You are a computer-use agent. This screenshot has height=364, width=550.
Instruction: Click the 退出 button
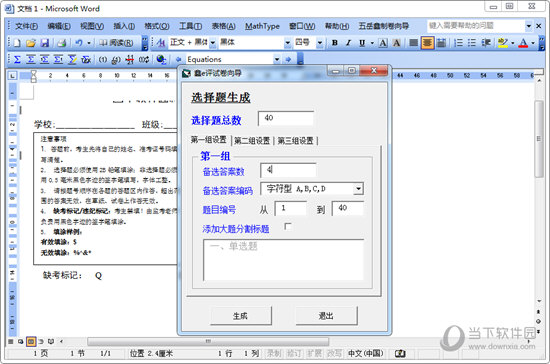click(x=326, y=316)
